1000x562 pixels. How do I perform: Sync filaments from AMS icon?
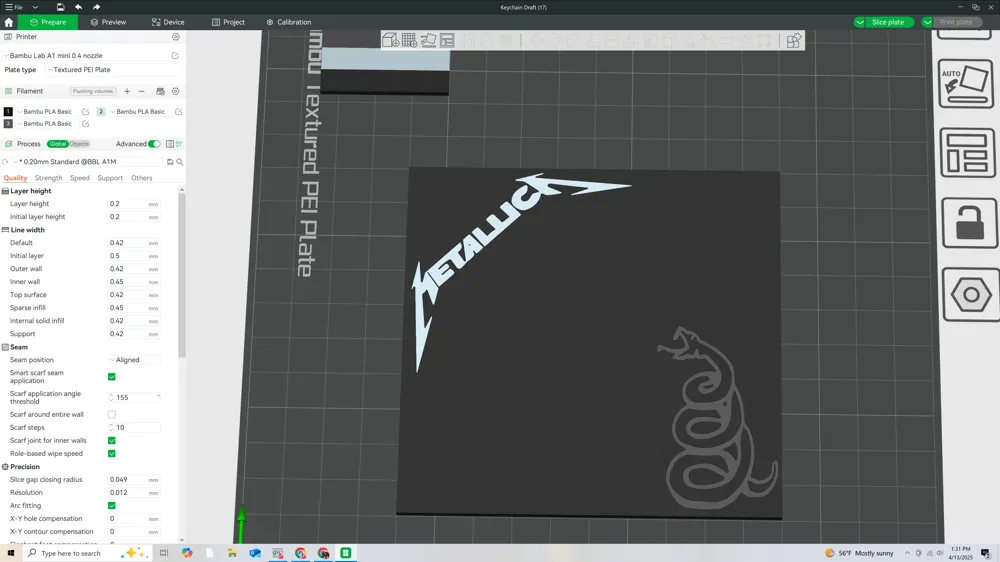coord(160,91)
